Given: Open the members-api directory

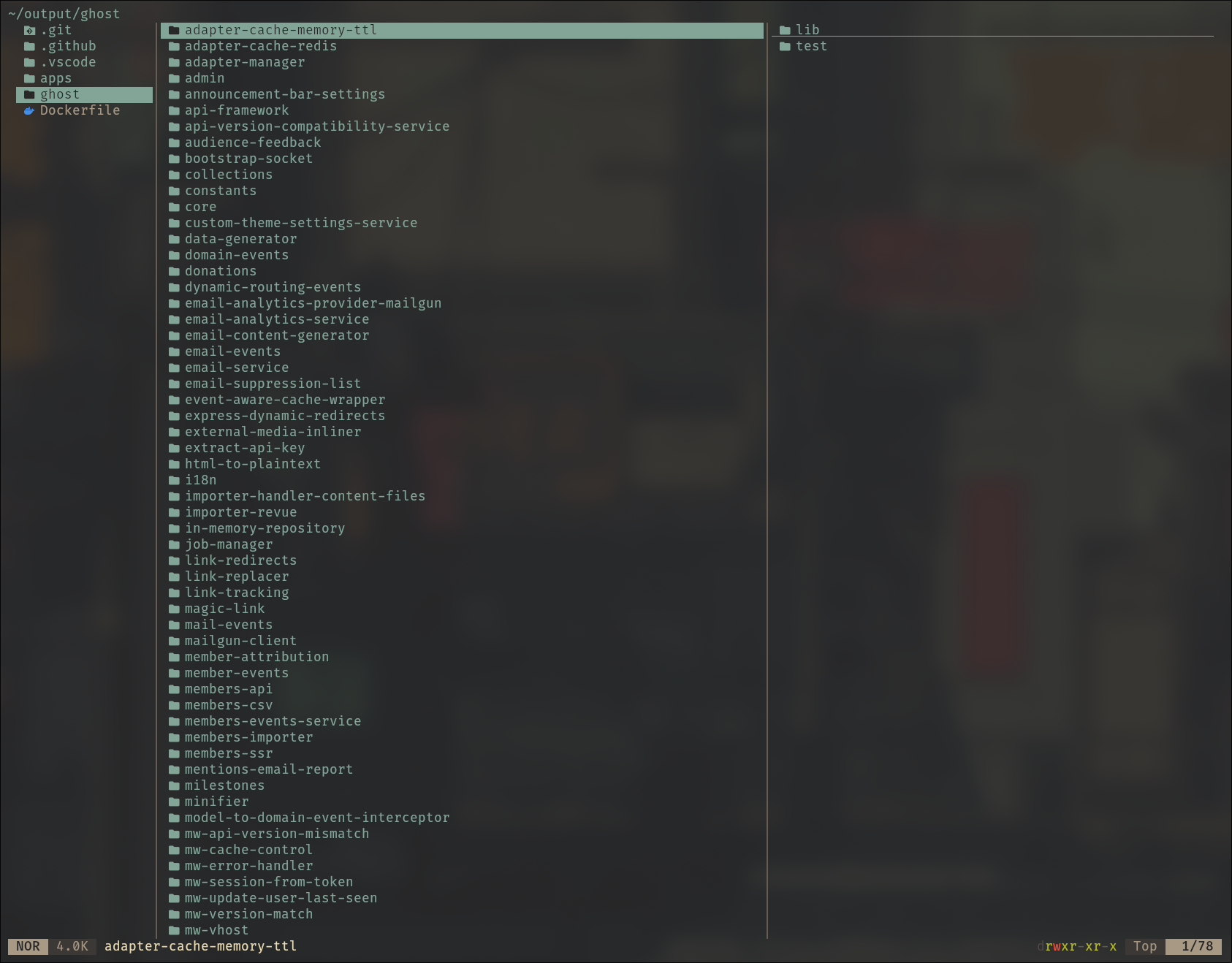Looking at the screenshot, I should point(228,690).
